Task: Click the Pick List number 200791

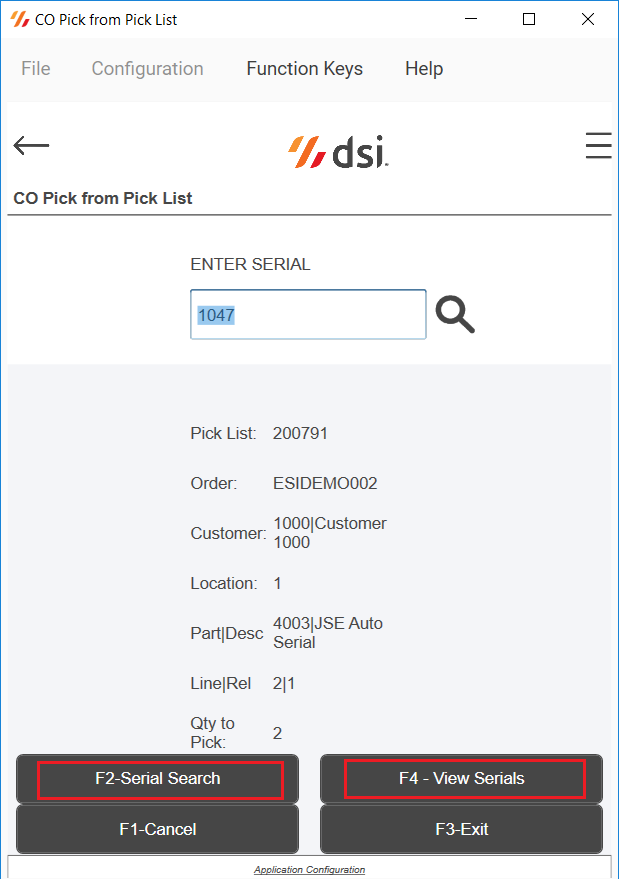Action: (300, 433)
